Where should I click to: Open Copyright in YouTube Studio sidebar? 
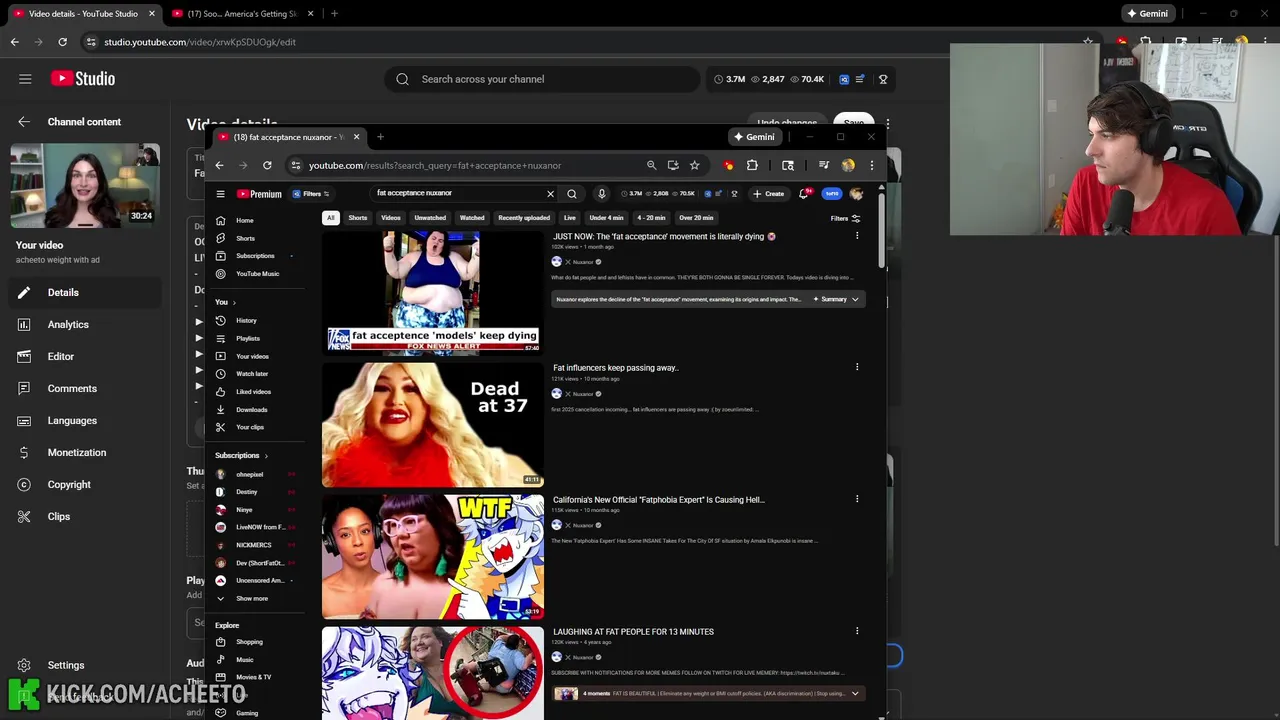[x=69, y=484]
